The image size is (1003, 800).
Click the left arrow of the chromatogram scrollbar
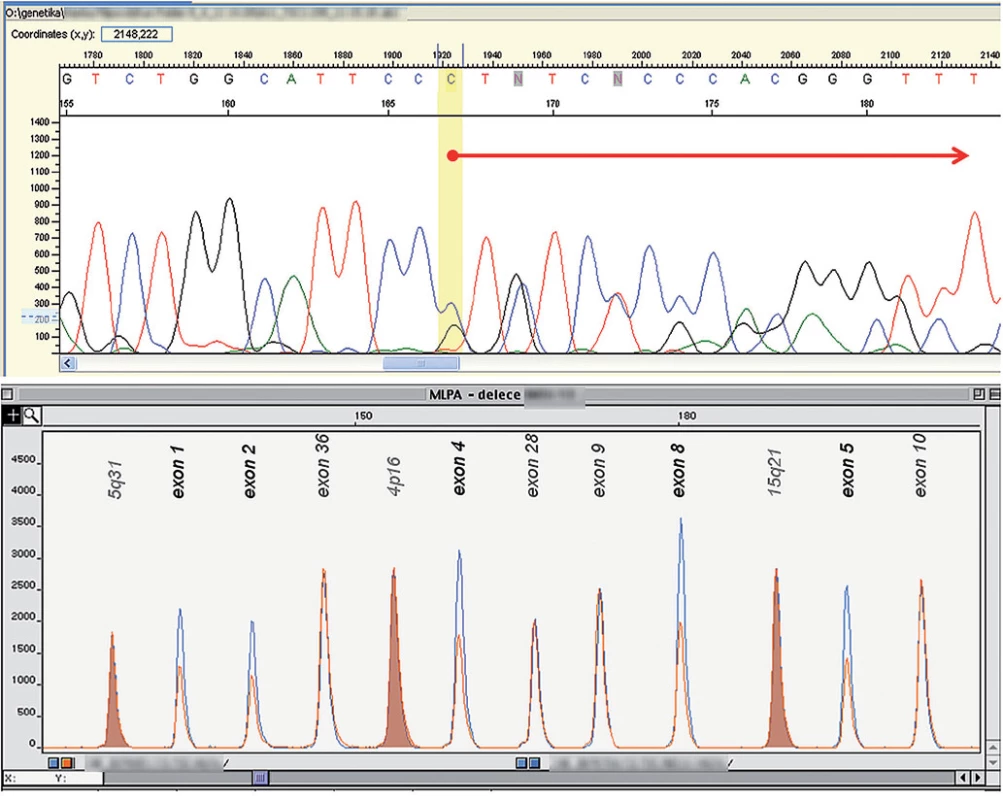pos(68,363)
